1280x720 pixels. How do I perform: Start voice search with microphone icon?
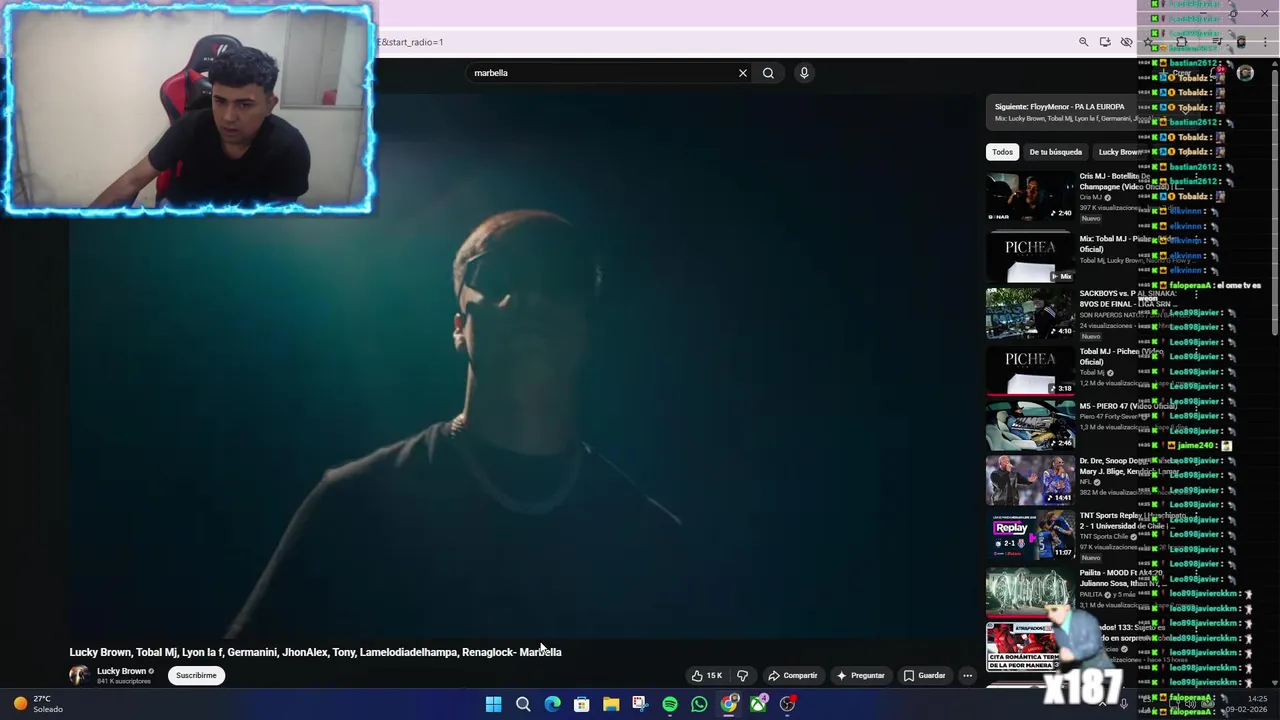[804, 73]
